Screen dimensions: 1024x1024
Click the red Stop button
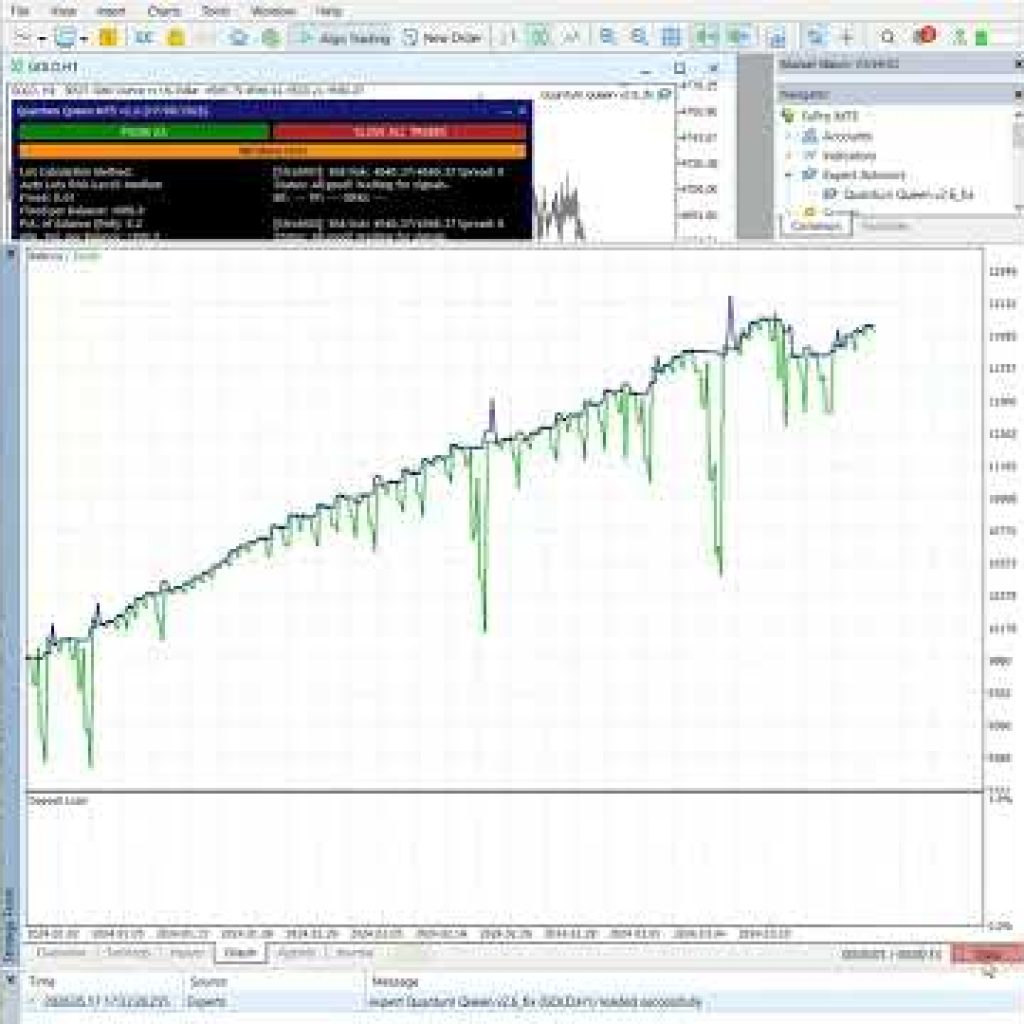click(x=987, y=954)
